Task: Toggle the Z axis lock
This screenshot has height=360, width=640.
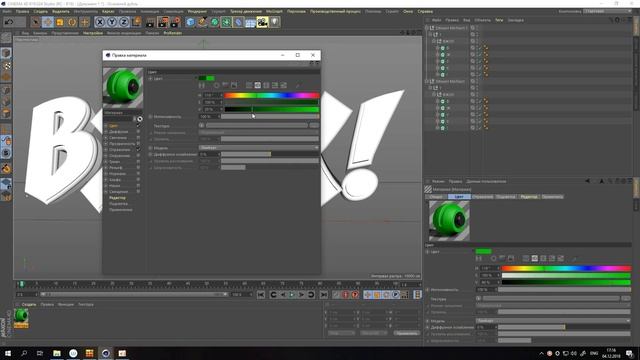Action: pos(124,22)
